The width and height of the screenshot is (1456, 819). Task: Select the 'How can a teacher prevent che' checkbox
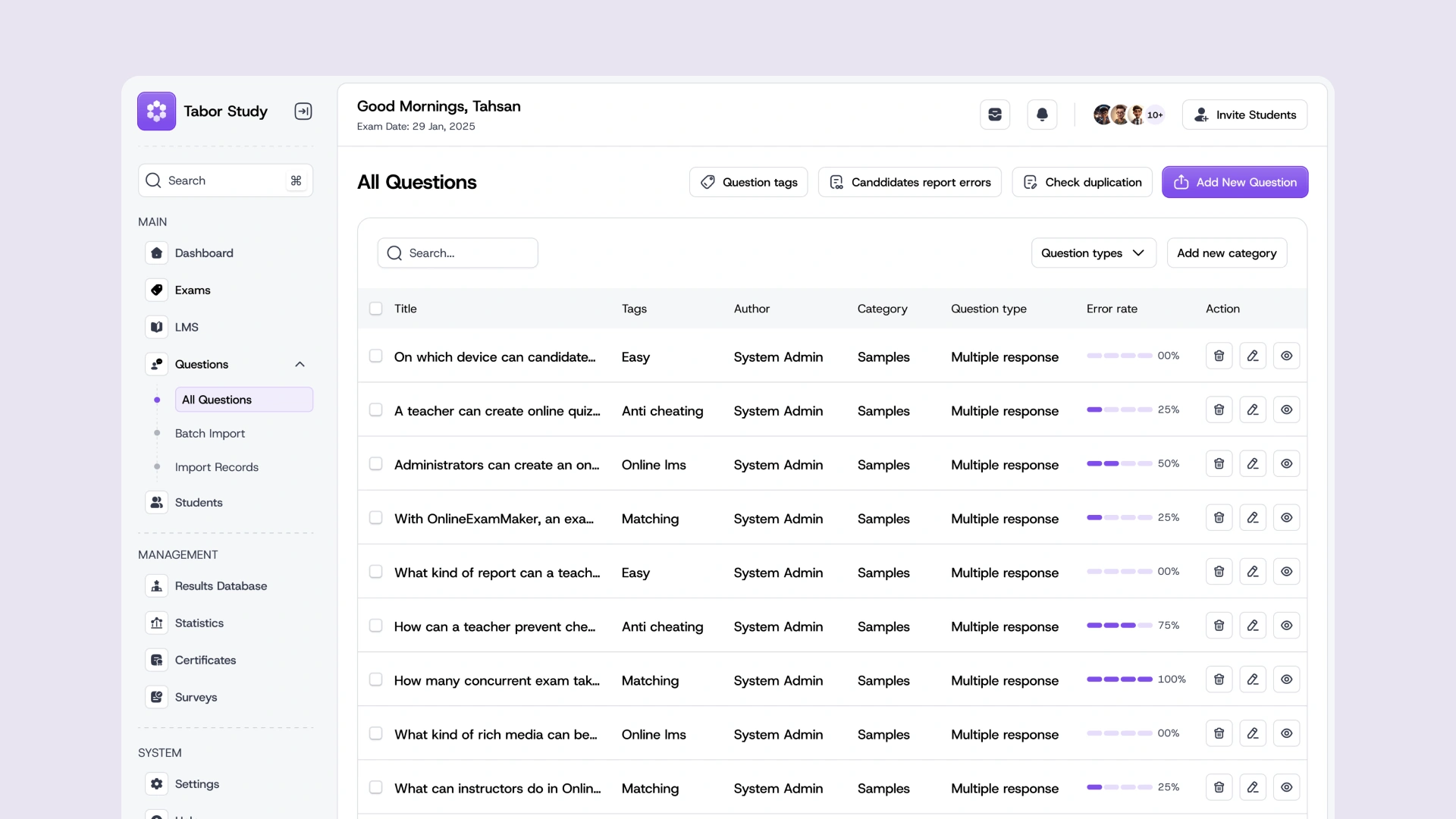click(x=375, y=625)
